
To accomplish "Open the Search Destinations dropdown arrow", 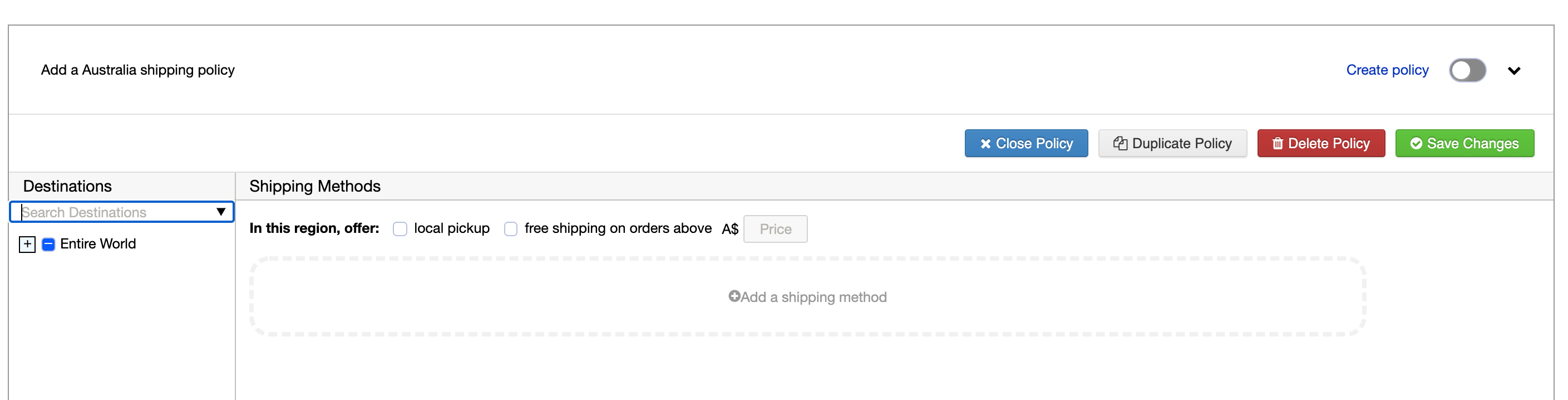I will click(x=221, y=212).
